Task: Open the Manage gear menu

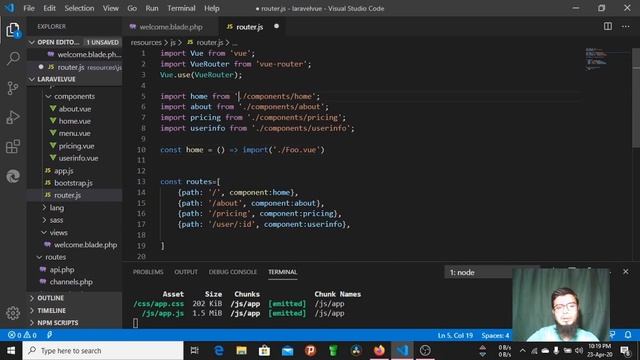Action: [13, 313]
